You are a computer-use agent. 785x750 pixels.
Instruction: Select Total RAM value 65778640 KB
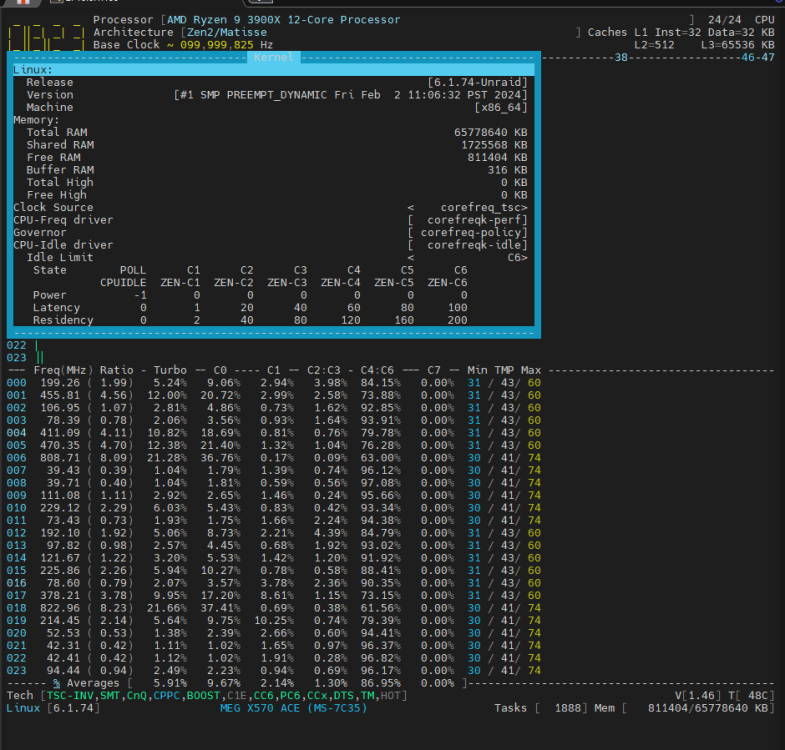(x=491, y=132)
